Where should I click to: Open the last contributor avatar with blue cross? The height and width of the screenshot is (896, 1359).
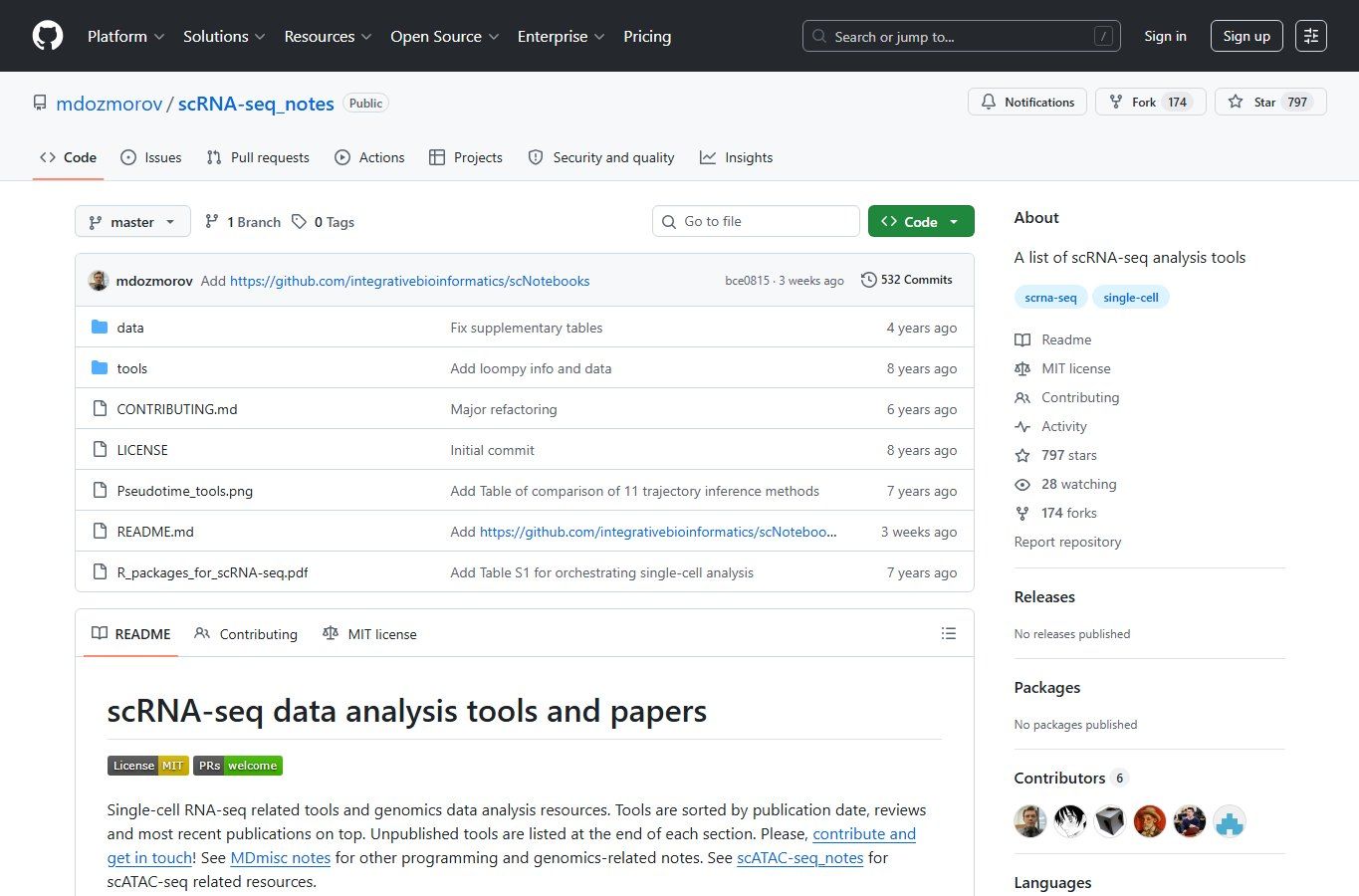point(1230,821)
